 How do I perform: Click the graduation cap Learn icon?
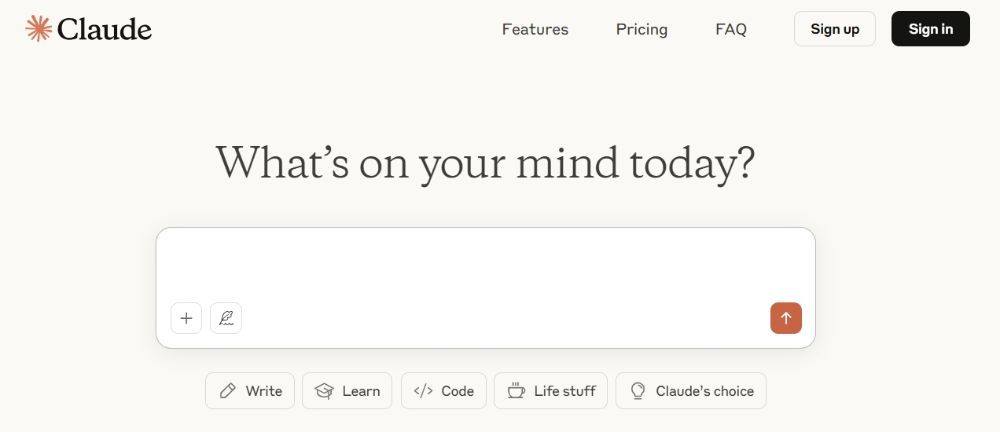tap(324, 391)
